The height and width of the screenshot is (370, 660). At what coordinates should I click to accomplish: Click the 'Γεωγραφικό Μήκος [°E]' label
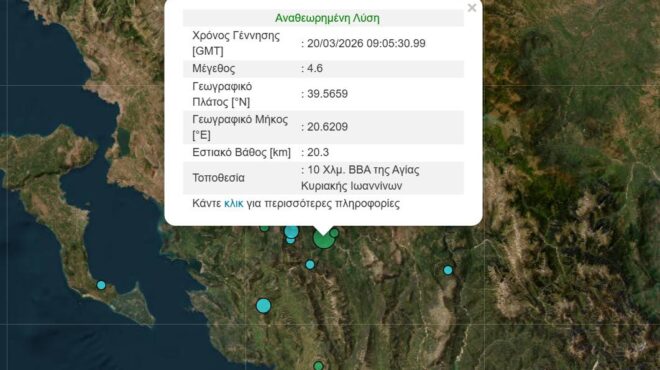point(240,127)
